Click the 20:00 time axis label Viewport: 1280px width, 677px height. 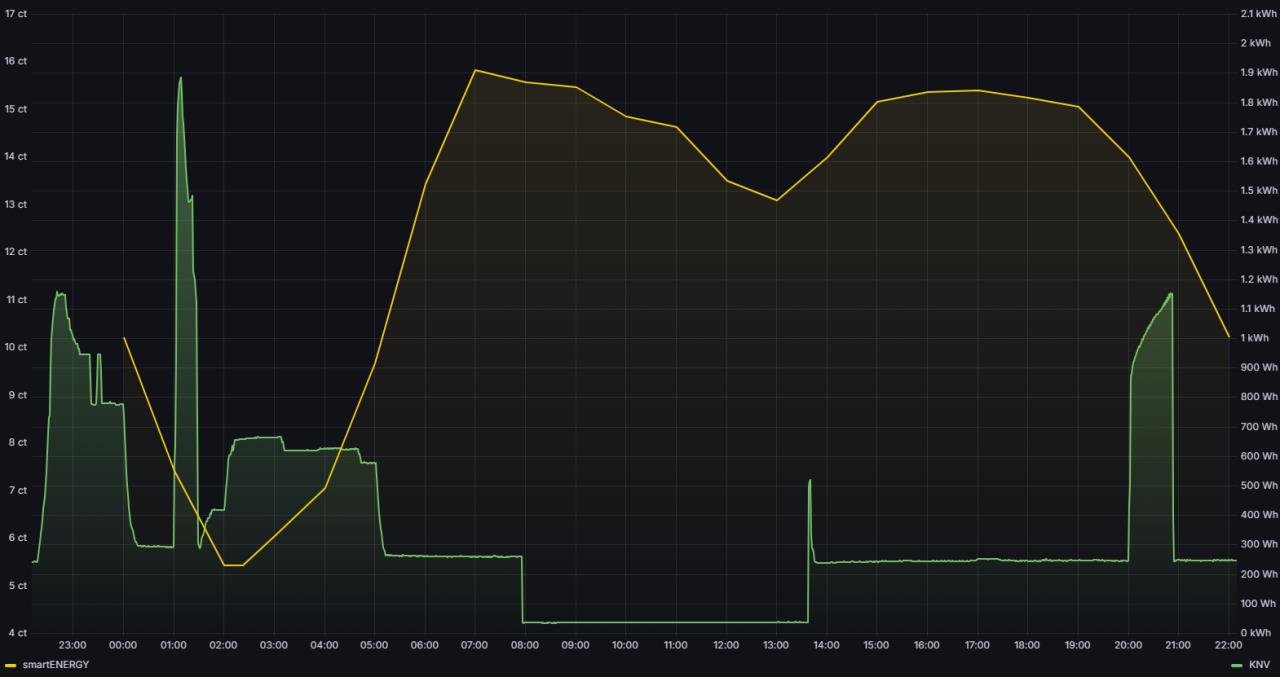[1127, 645]
